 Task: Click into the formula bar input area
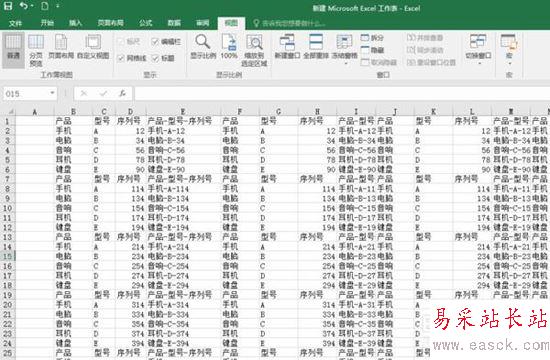342,94
